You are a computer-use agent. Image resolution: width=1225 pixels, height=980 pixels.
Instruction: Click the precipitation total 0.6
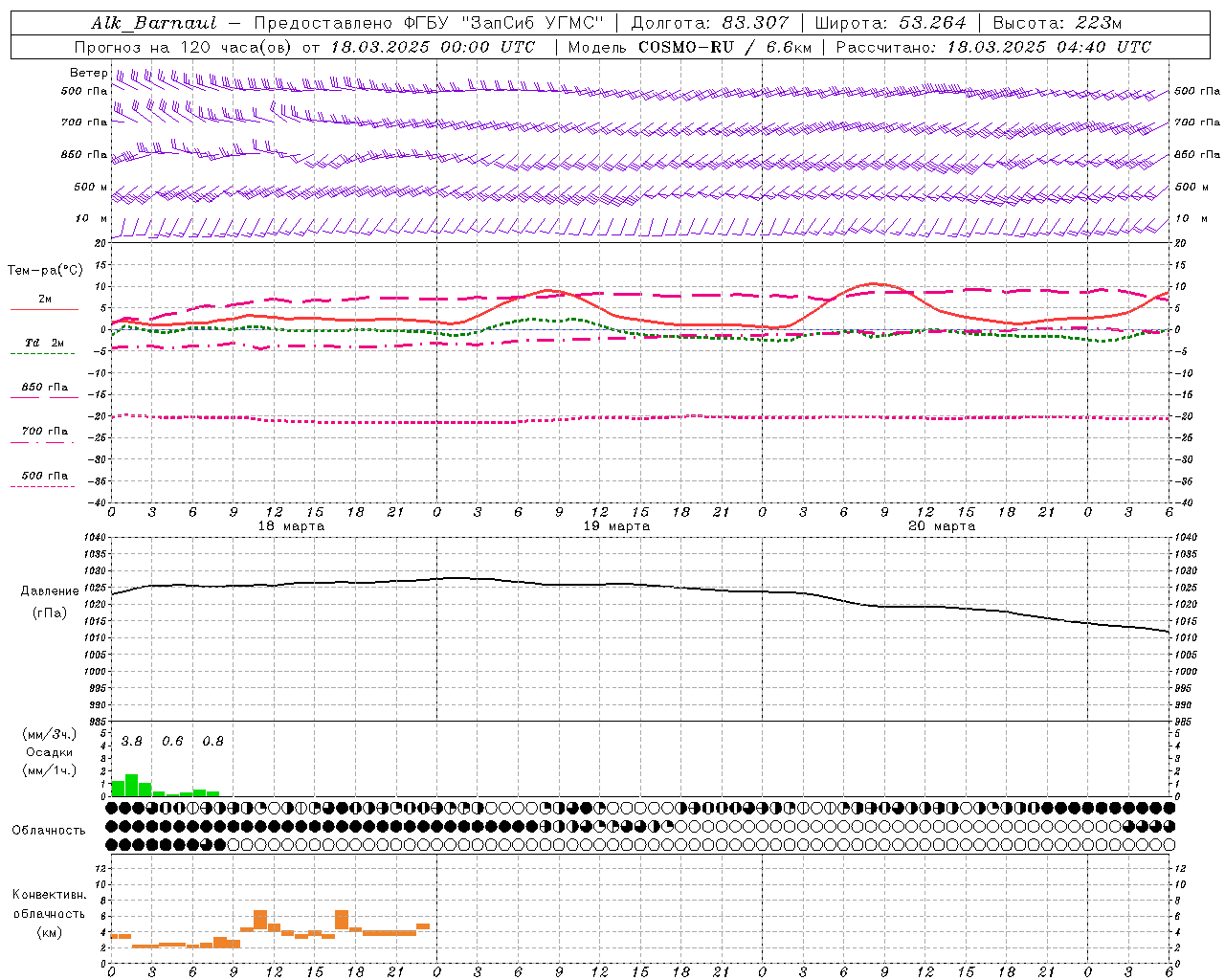(172, 742)
